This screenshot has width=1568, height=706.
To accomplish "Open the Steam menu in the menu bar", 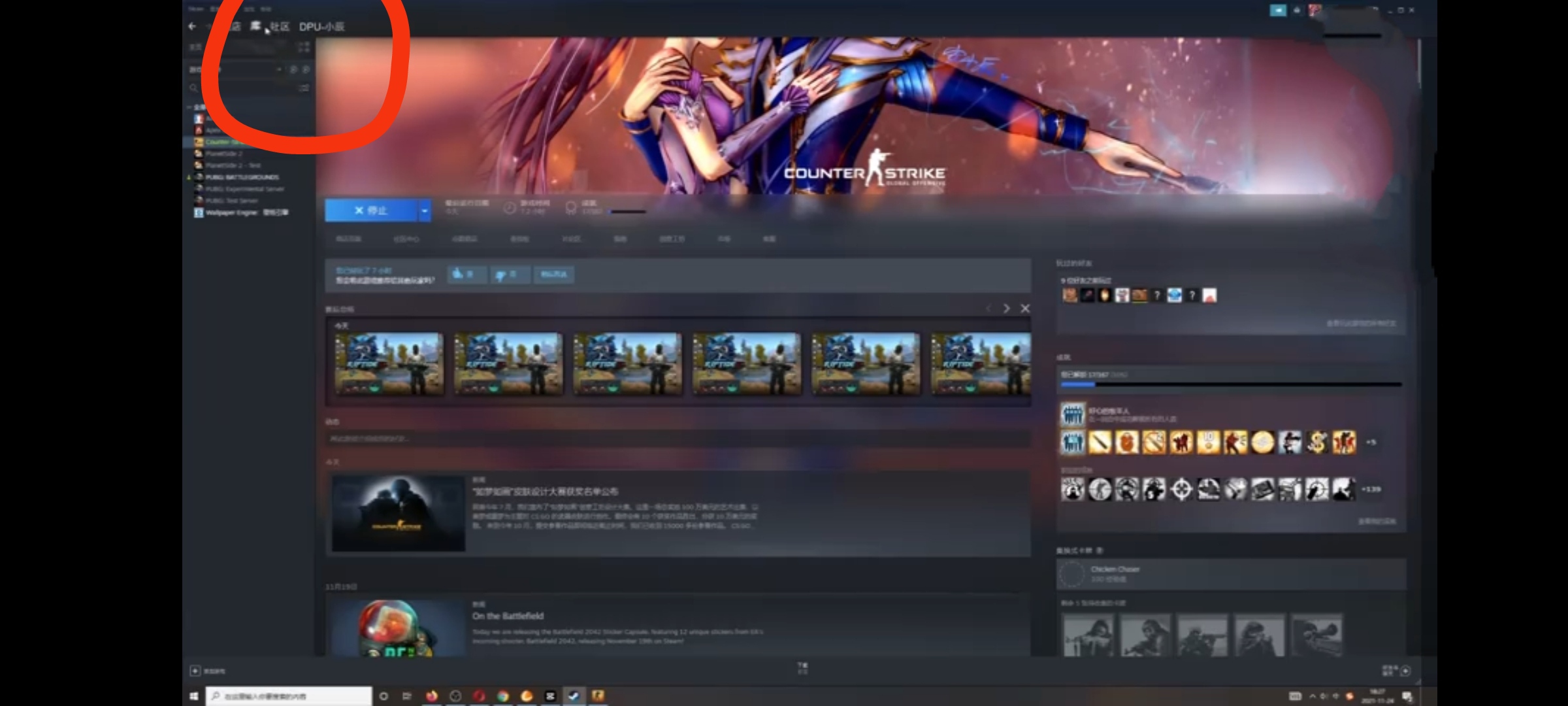I will point(196,9).
